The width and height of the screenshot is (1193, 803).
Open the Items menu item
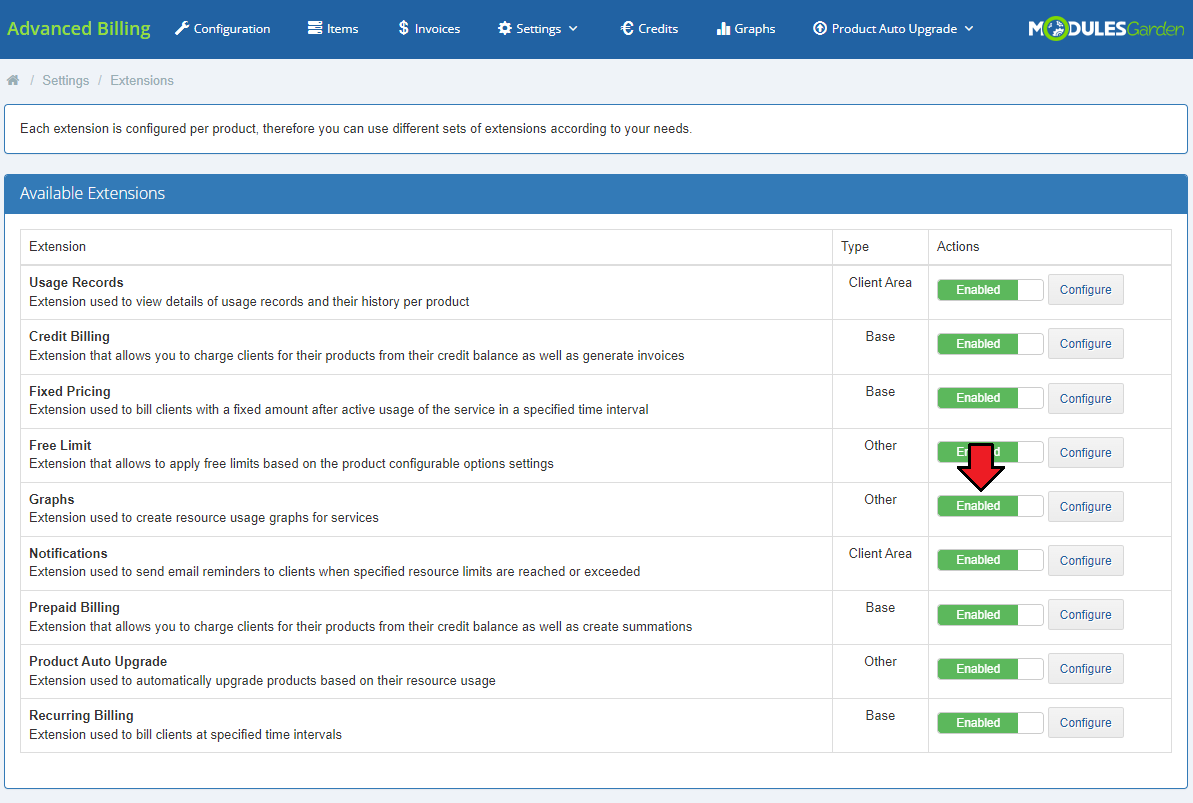tap(332, 29)
